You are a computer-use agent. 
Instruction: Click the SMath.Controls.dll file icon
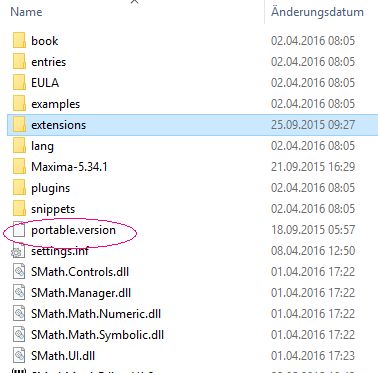(19, 272)
